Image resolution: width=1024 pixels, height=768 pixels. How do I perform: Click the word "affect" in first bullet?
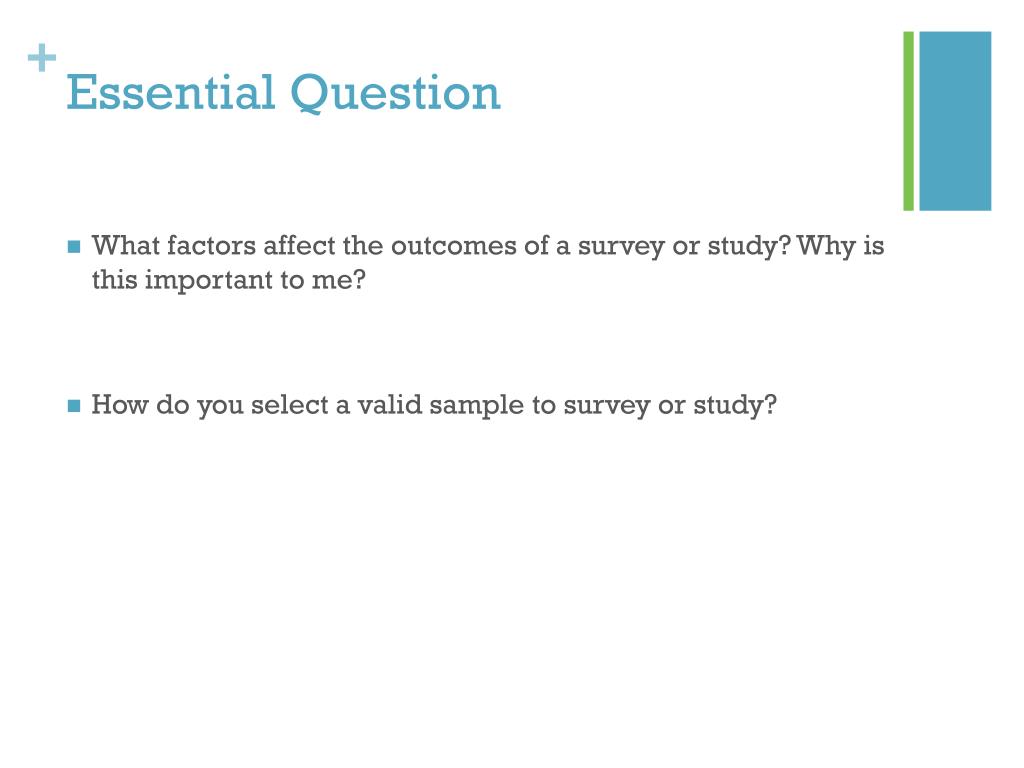[x=298, y=246]
